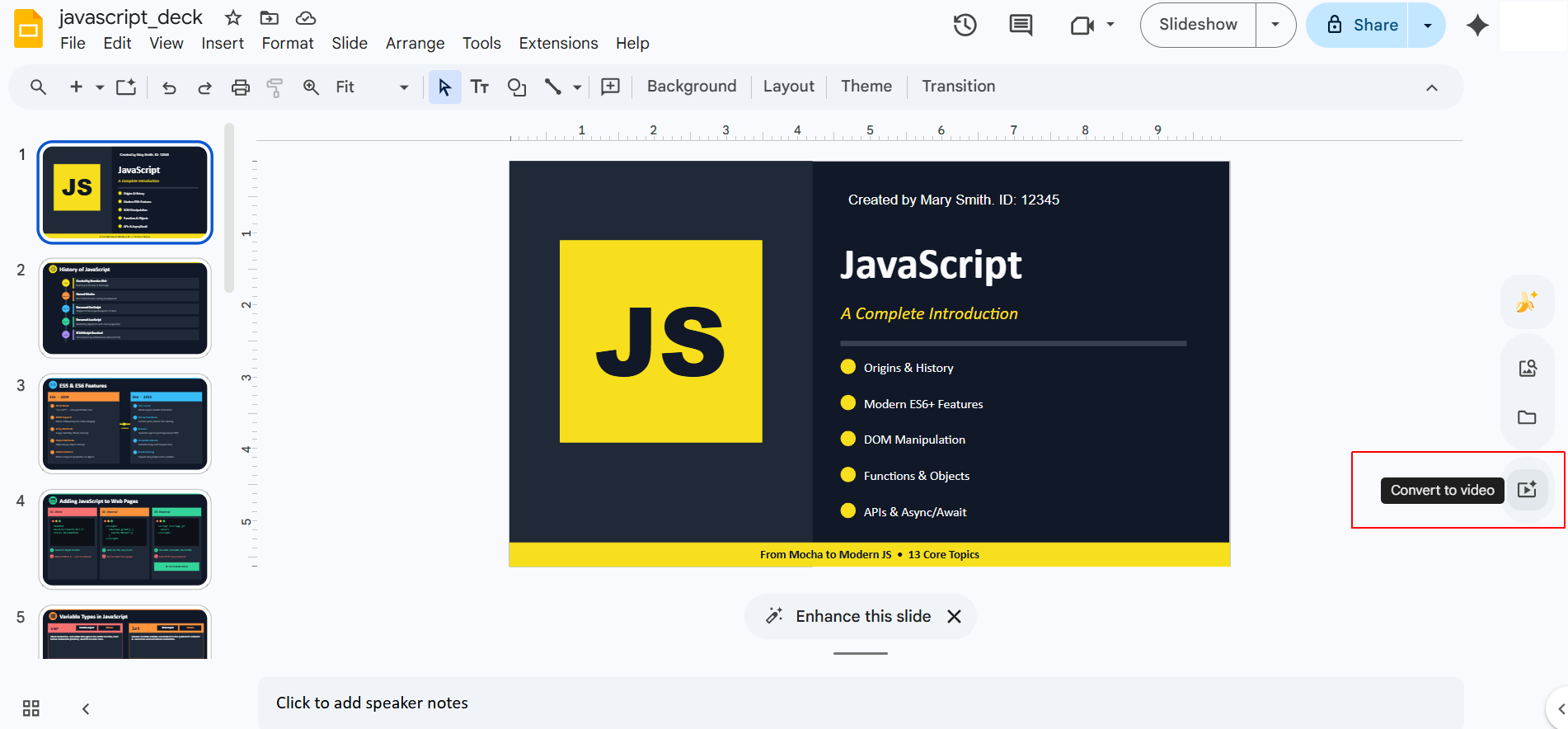Viewport: 1568px width, 729px height.
Task: Expand the new slide layout dropdown
Action: point(100,87)
